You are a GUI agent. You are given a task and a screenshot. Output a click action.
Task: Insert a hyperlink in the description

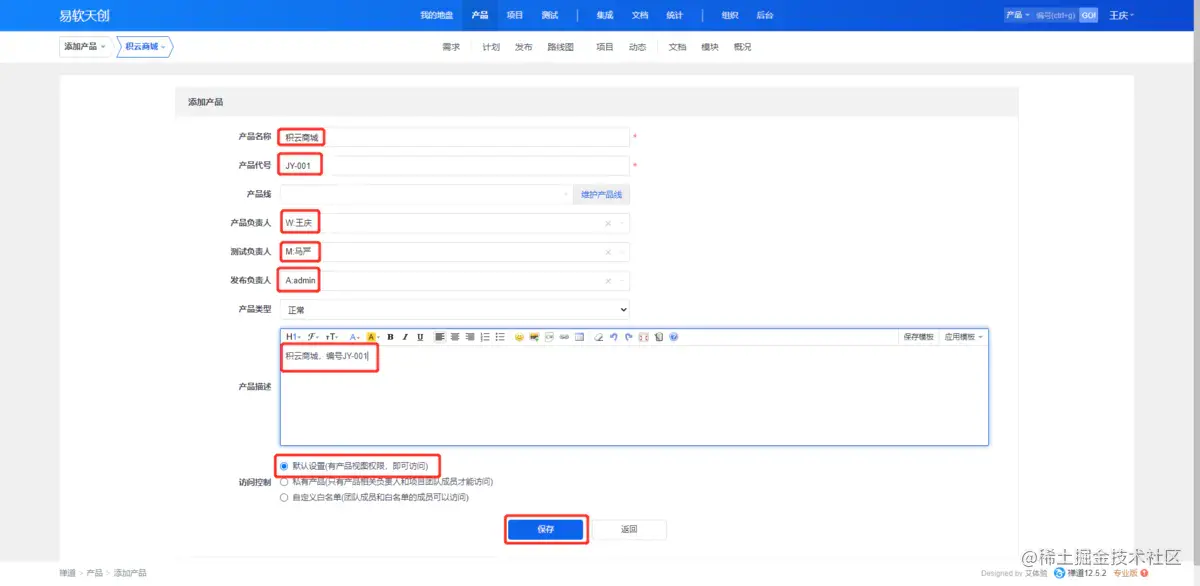[x=564, y=337]
